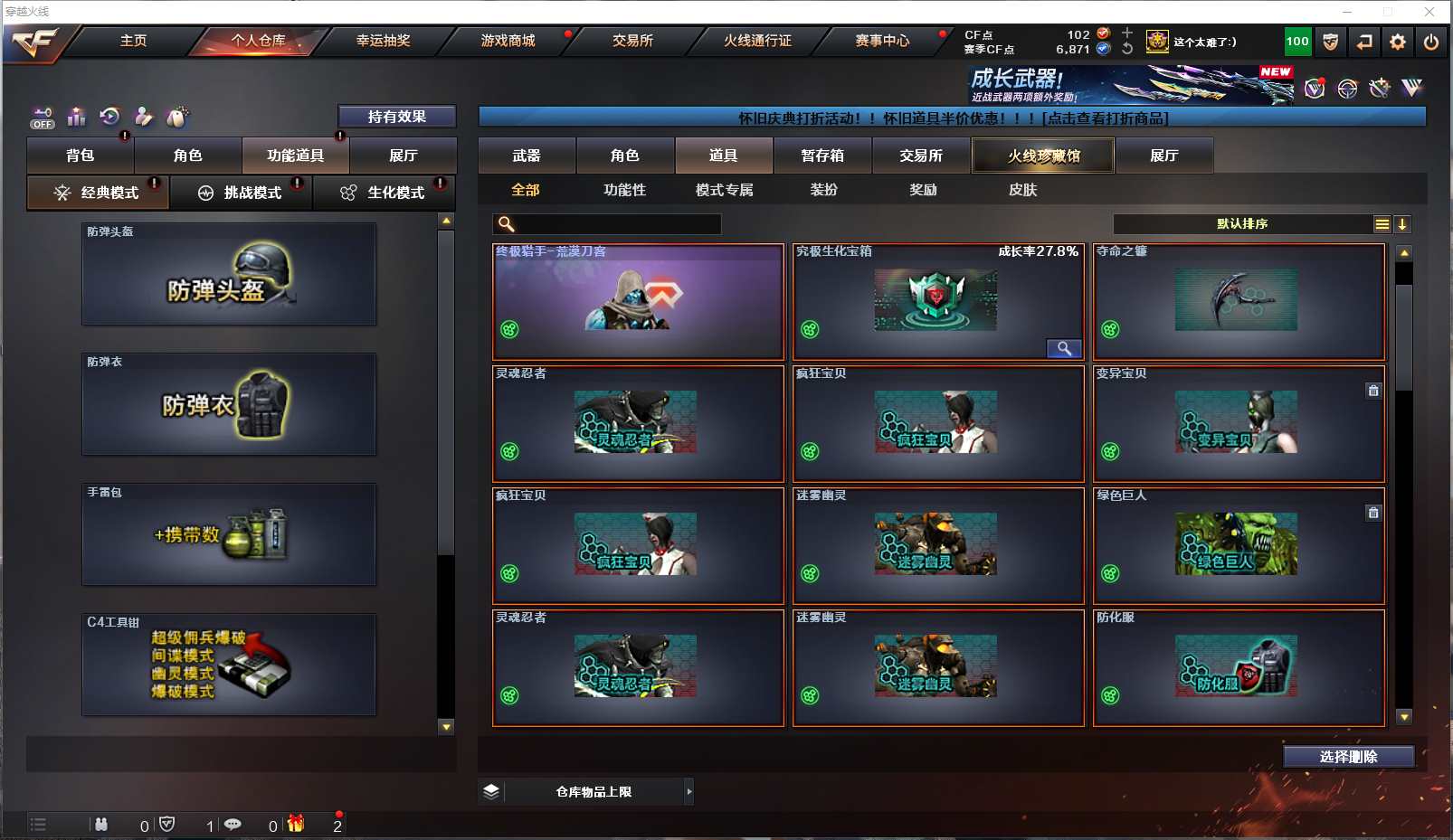Select the 火线珍藏馆 tab

point(1043,156)
